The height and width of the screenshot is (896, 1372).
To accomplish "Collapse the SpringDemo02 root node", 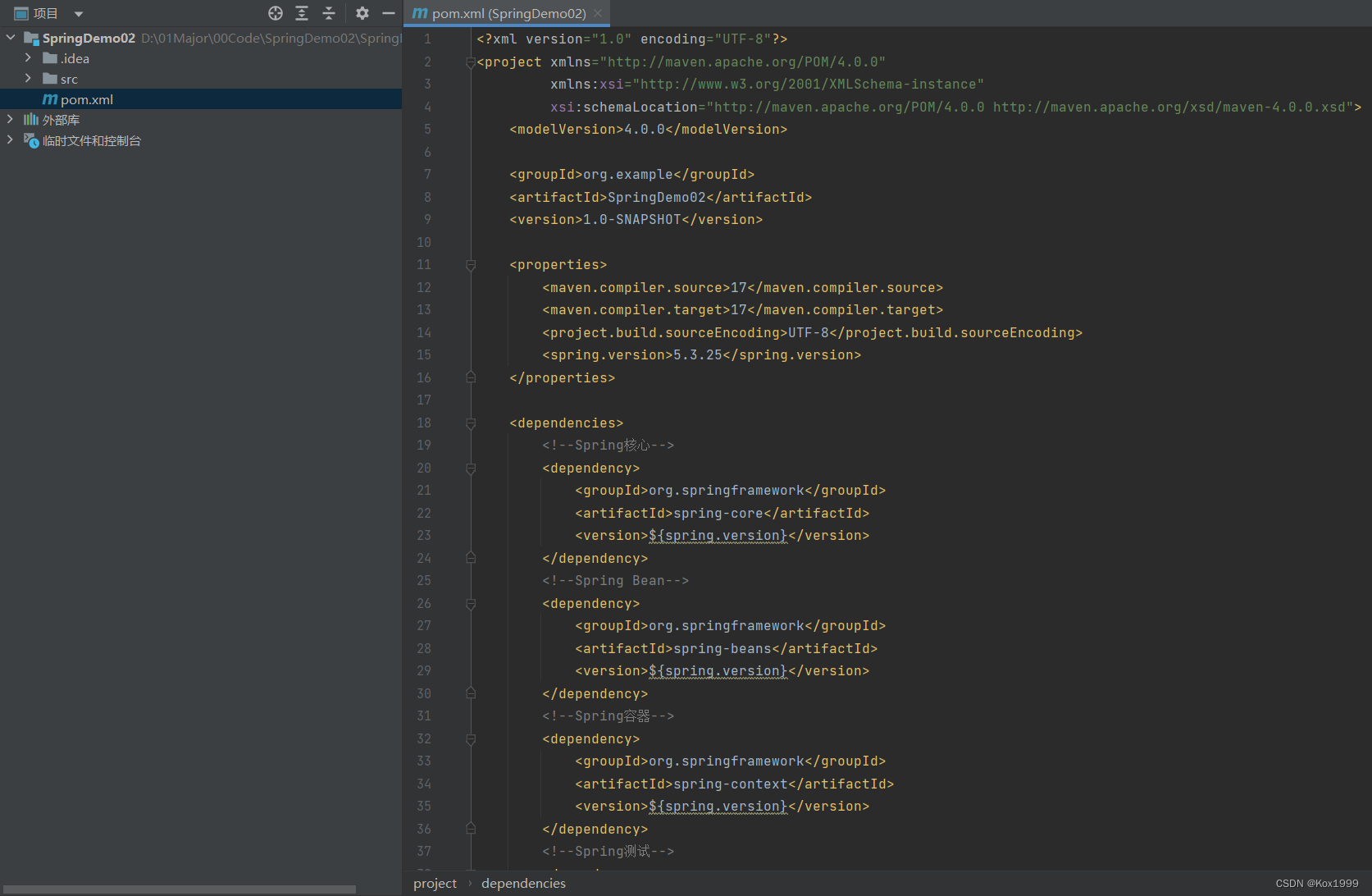I will pos(11,37).
